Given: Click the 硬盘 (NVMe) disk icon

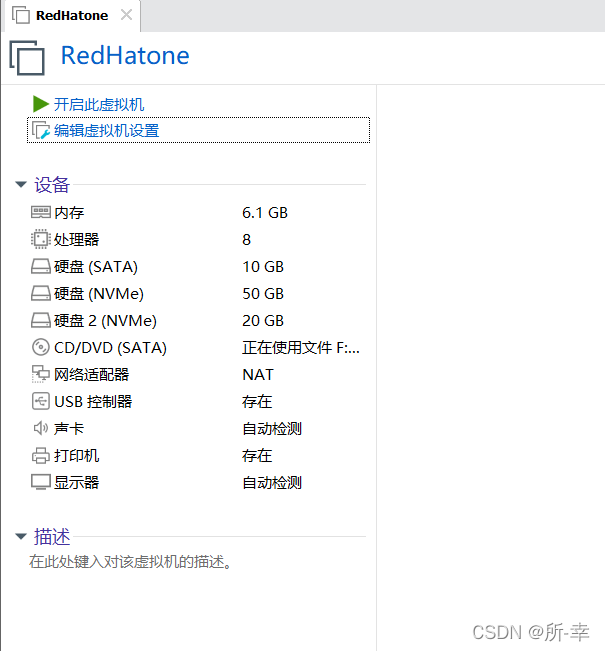Looking at the screenshot, I should click(x=41, y=294).
